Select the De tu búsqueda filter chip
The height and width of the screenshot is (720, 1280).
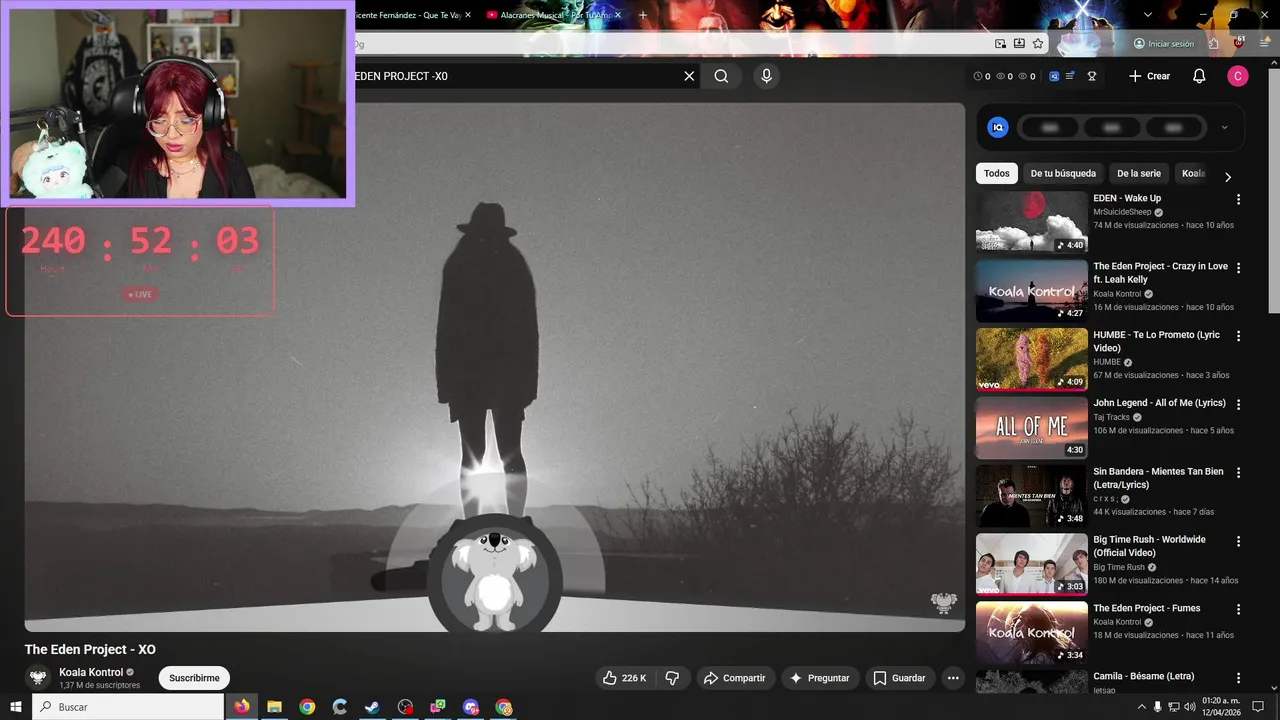tap(1063, 173)
